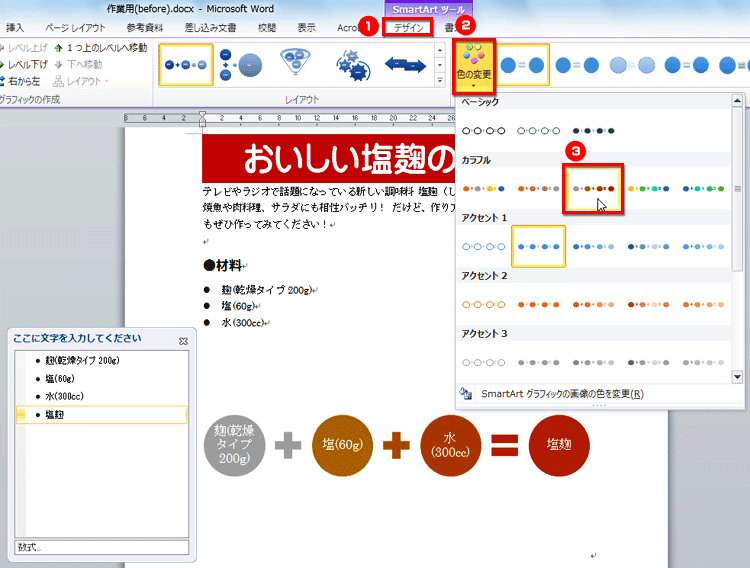The height and width of the screenshot is (568, 750).
Task: Choose second Basic light outline color option
Action: pos(539,131)
